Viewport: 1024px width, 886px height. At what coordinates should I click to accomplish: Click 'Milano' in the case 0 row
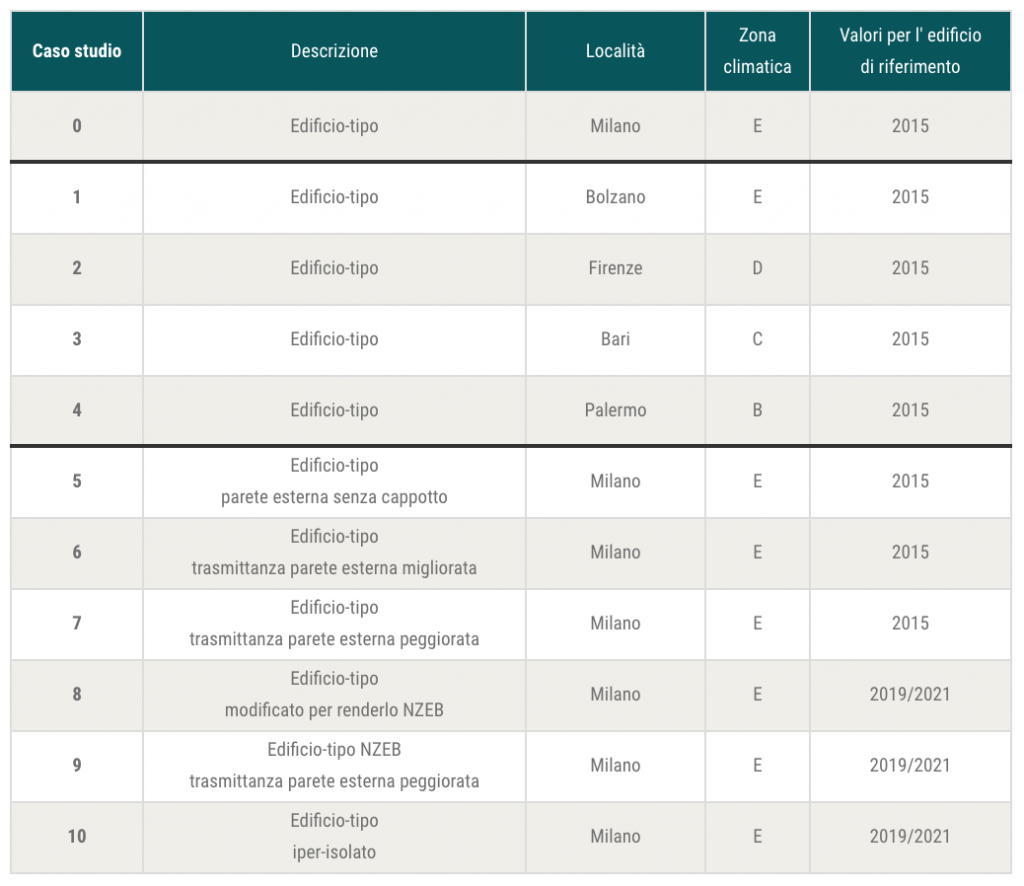615,125
